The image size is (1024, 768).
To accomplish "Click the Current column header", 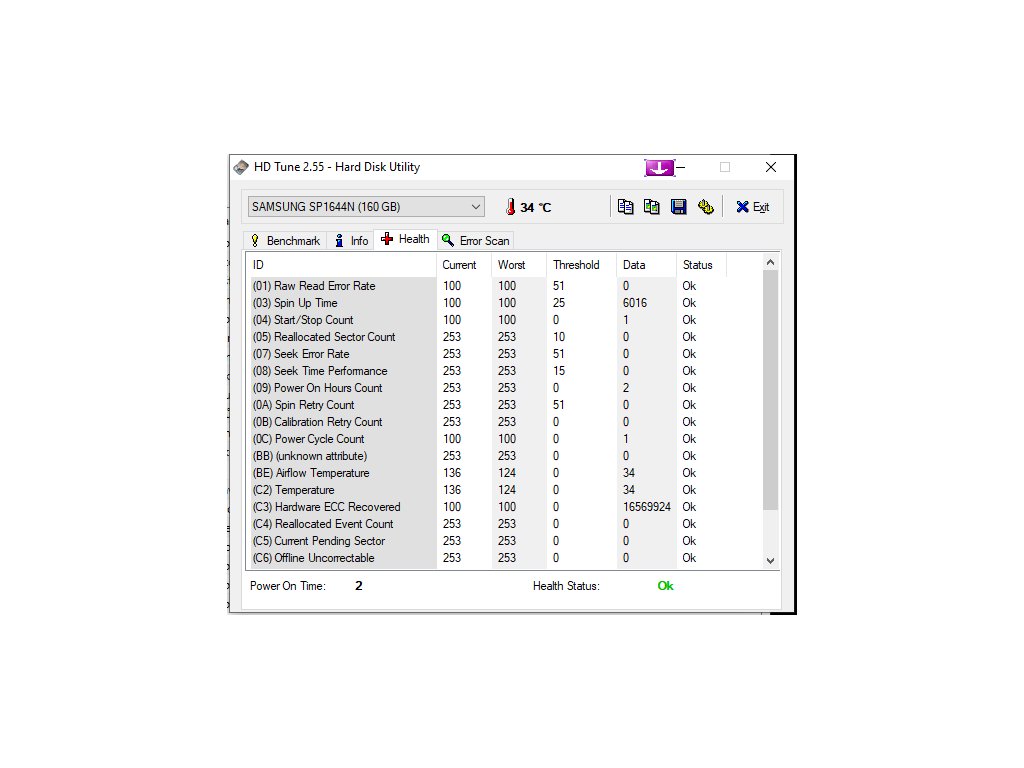I will tap(463, 265).
